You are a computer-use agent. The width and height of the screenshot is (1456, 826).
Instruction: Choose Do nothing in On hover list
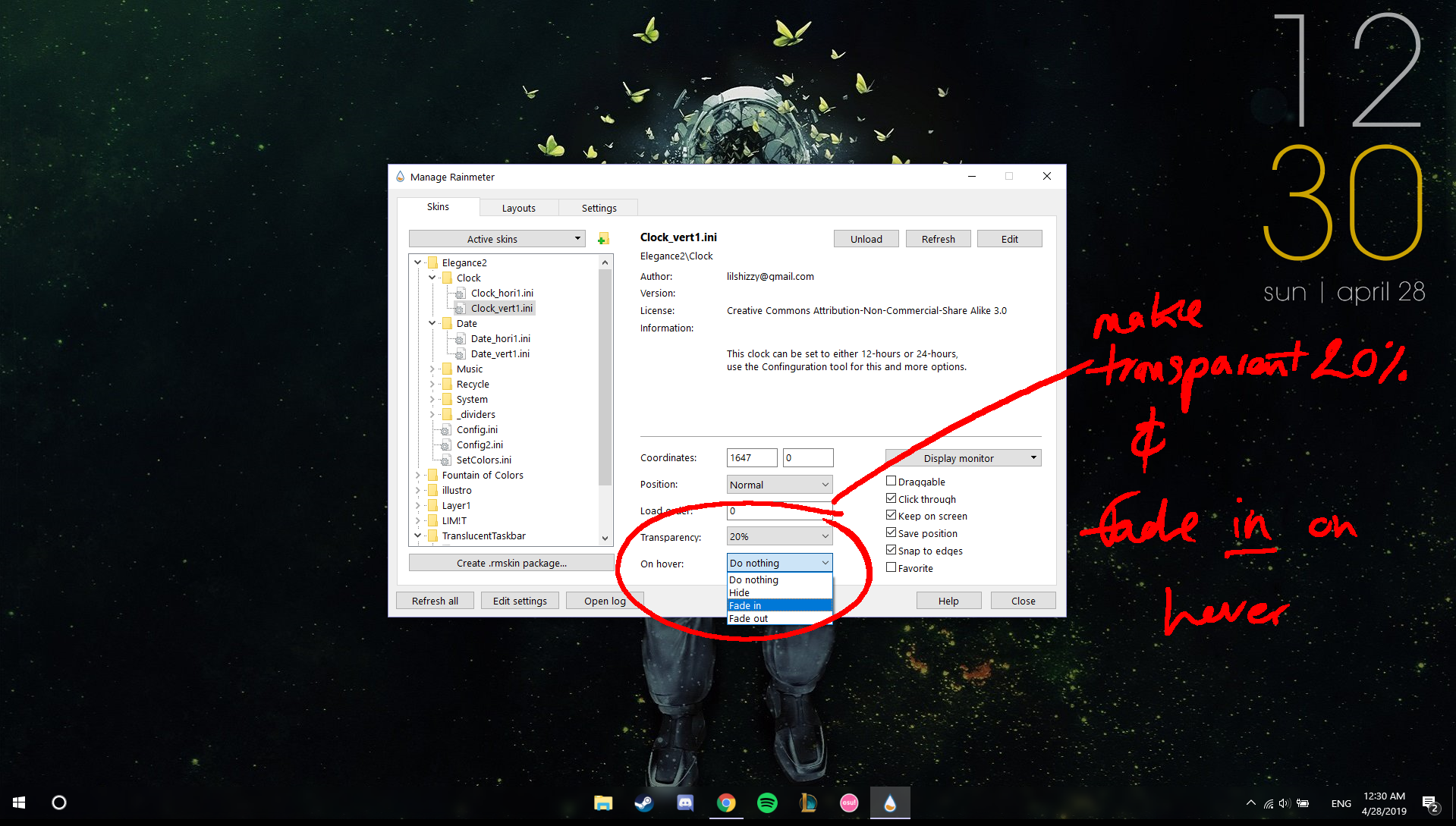[780, 579]
